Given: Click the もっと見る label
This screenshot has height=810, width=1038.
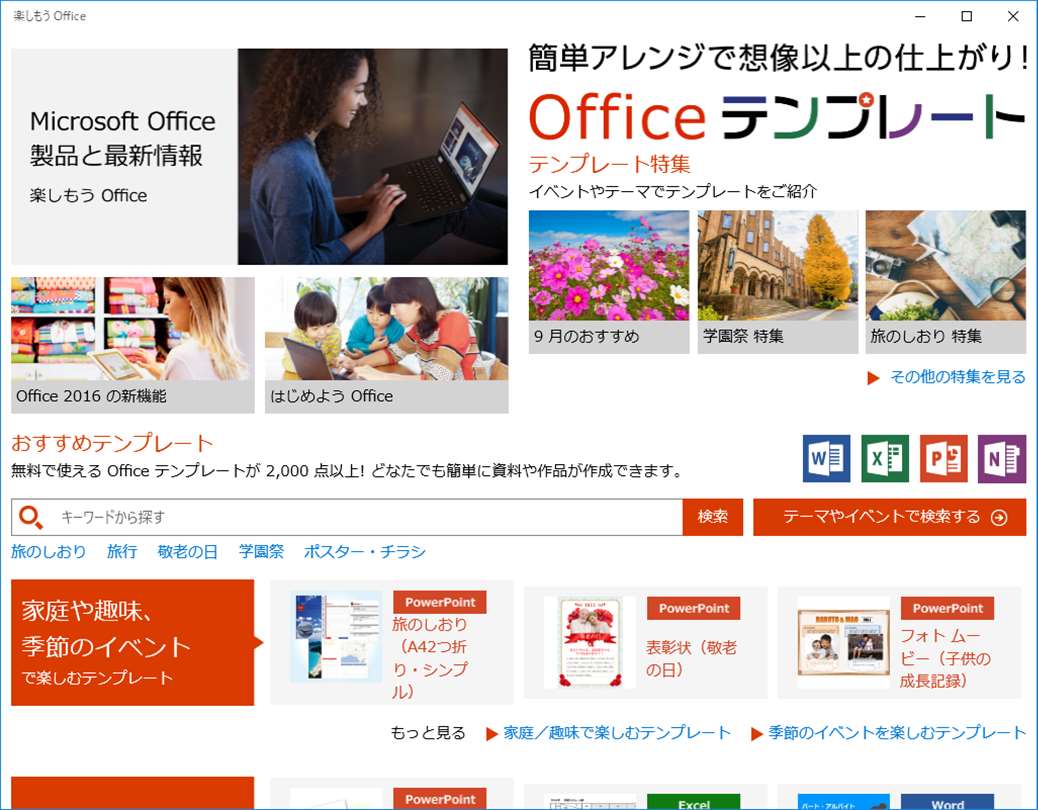Looking at the screenshot, I should 428,733.
